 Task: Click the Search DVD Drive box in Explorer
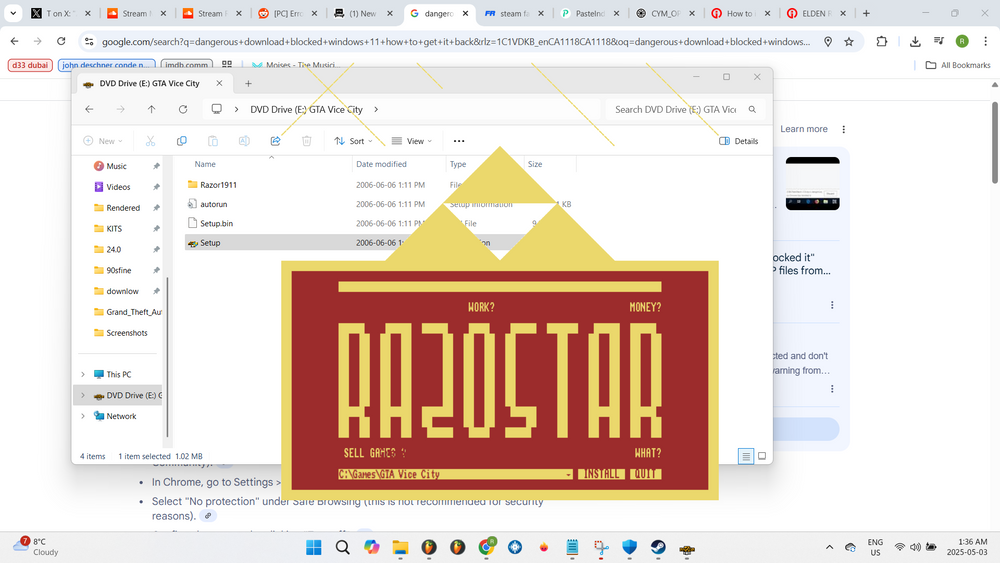tap(685, 109)
